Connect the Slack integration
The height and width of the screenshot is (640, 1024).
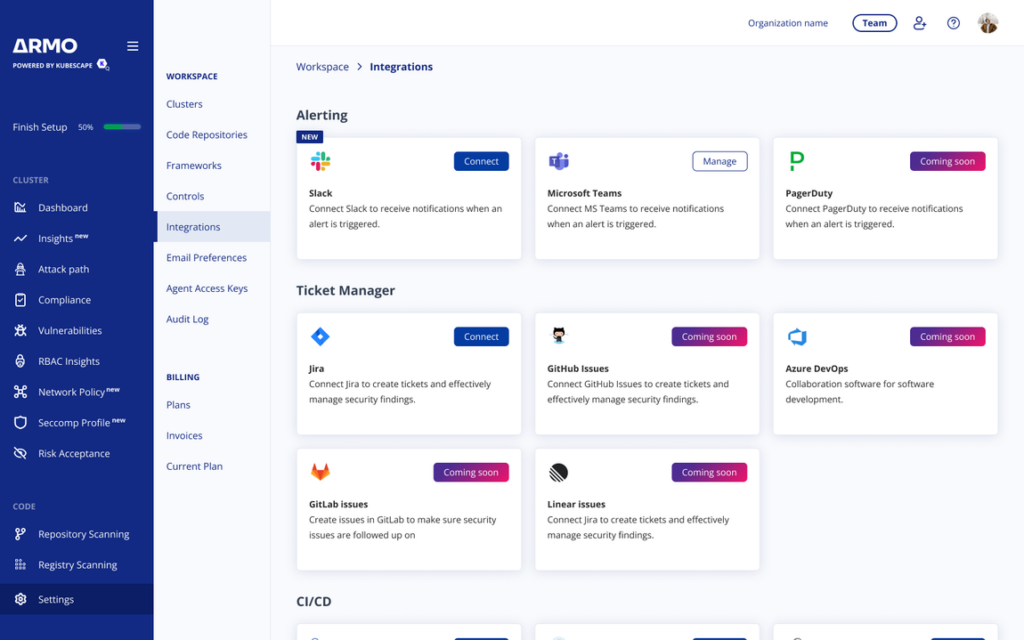point(481,161)
